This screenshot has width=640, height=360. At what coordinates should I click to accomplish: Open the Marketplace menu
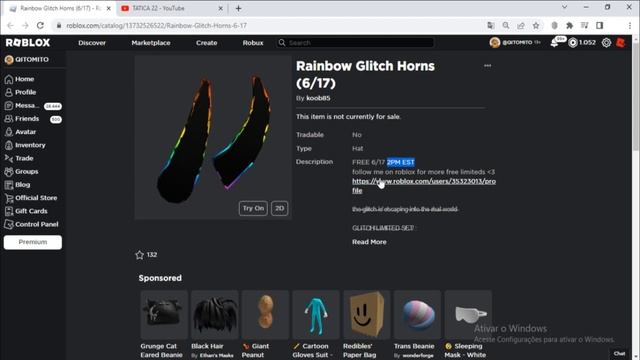tap(151, 42)
